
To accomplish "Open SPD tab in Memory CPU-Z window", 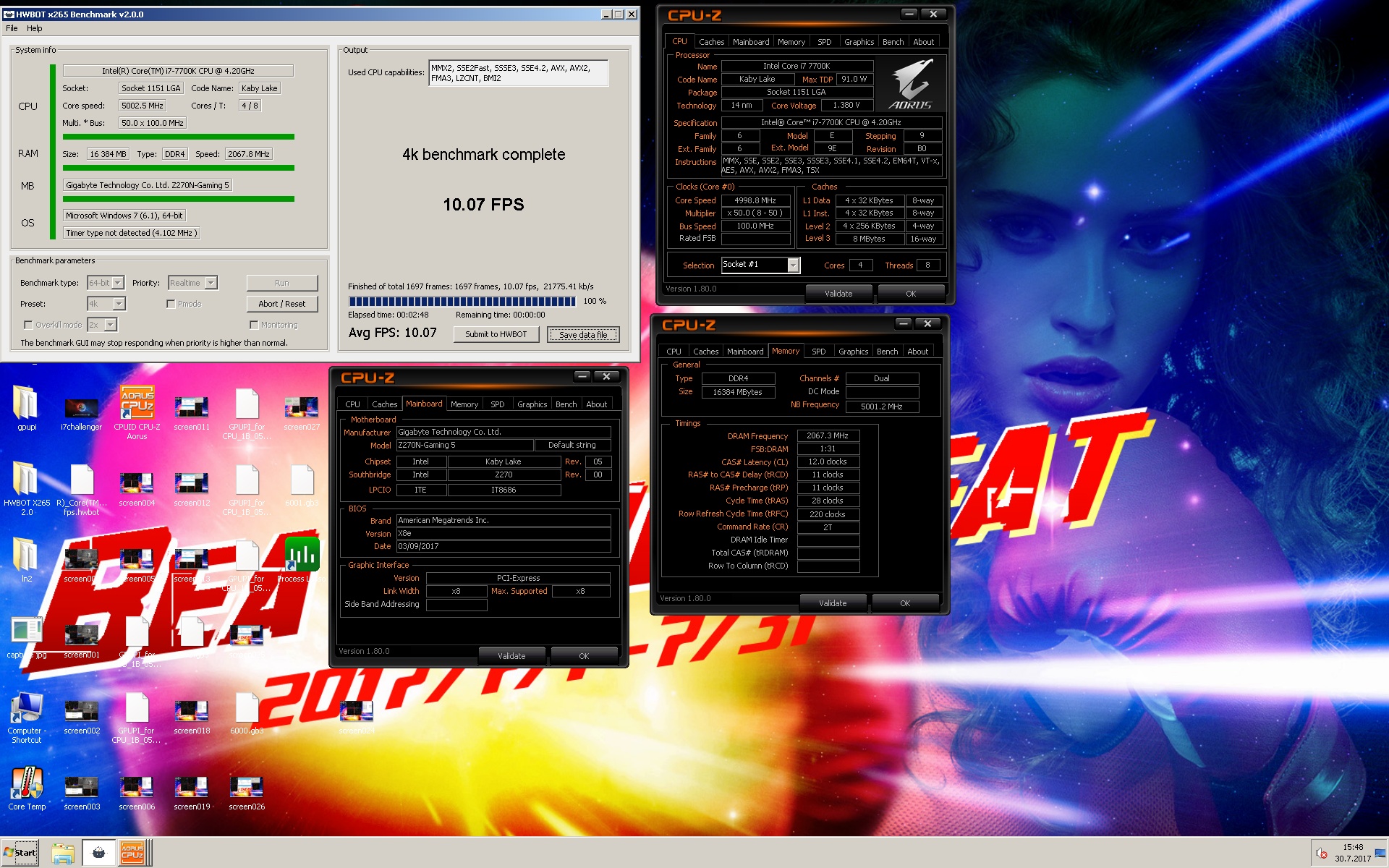I will point(818,352).
